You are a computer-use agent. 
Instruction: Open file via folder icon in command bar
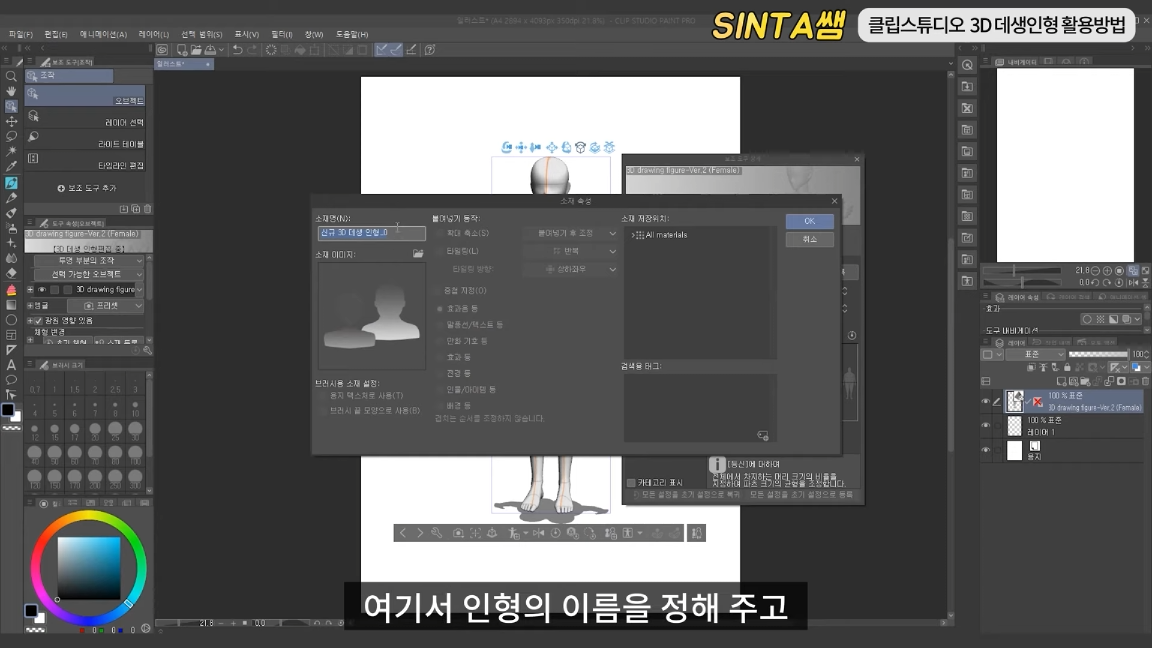196,50
